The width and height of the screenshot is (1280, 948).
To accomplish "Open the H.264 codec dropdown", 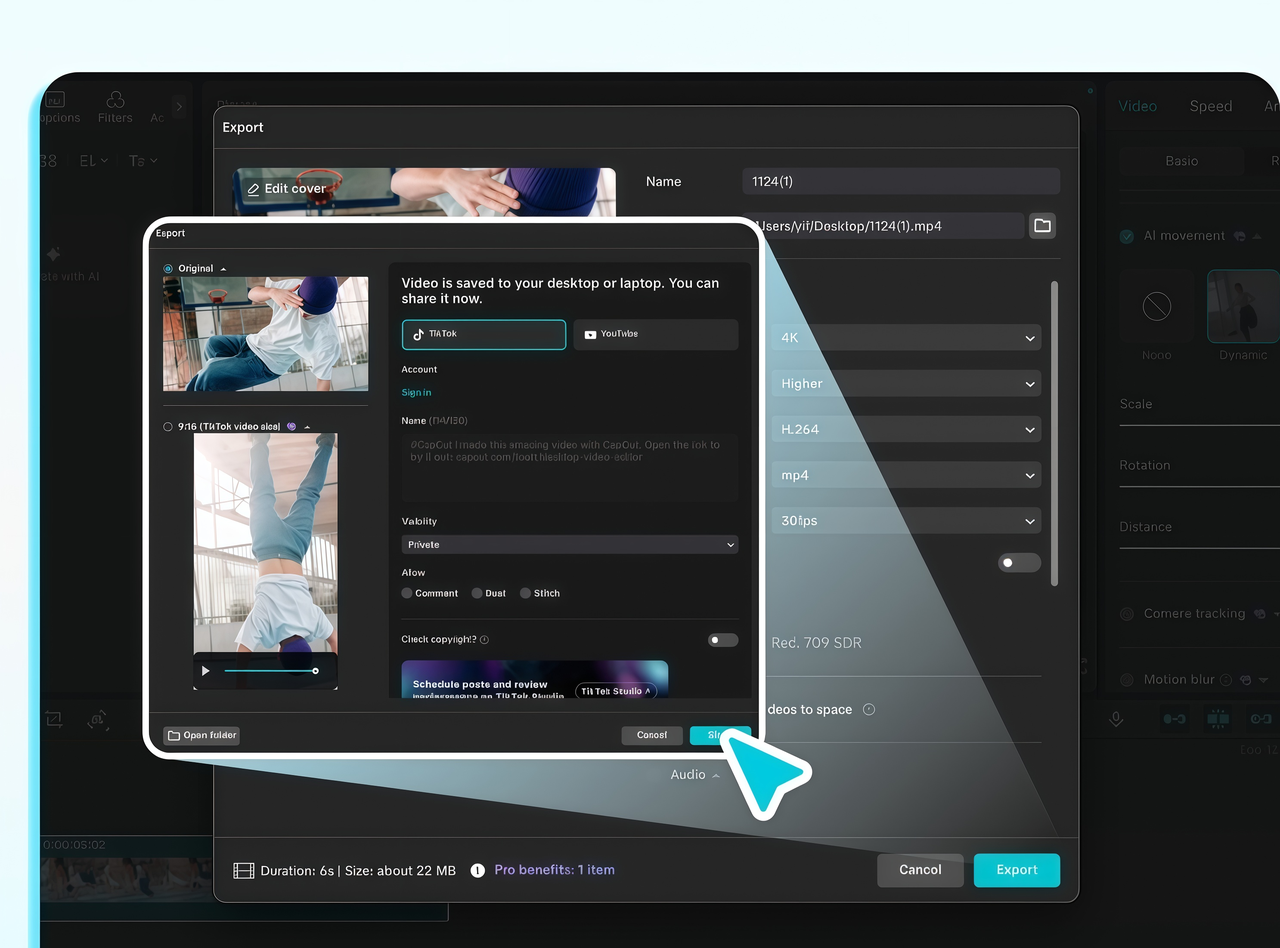I will 905,428.
